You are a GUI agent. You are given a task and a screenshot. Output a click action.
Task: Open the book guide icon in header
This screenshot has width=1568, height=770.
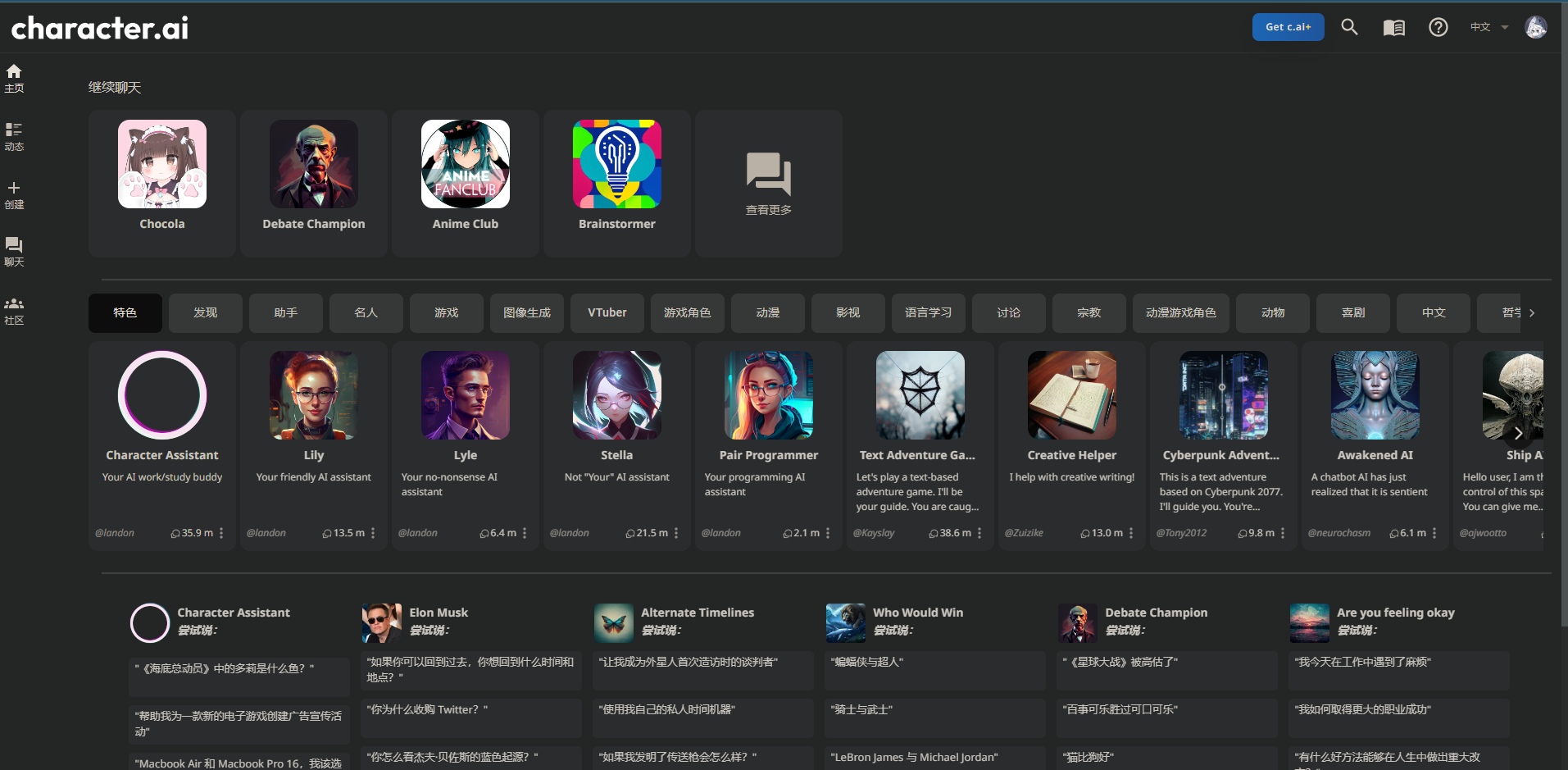[1393, 28]
